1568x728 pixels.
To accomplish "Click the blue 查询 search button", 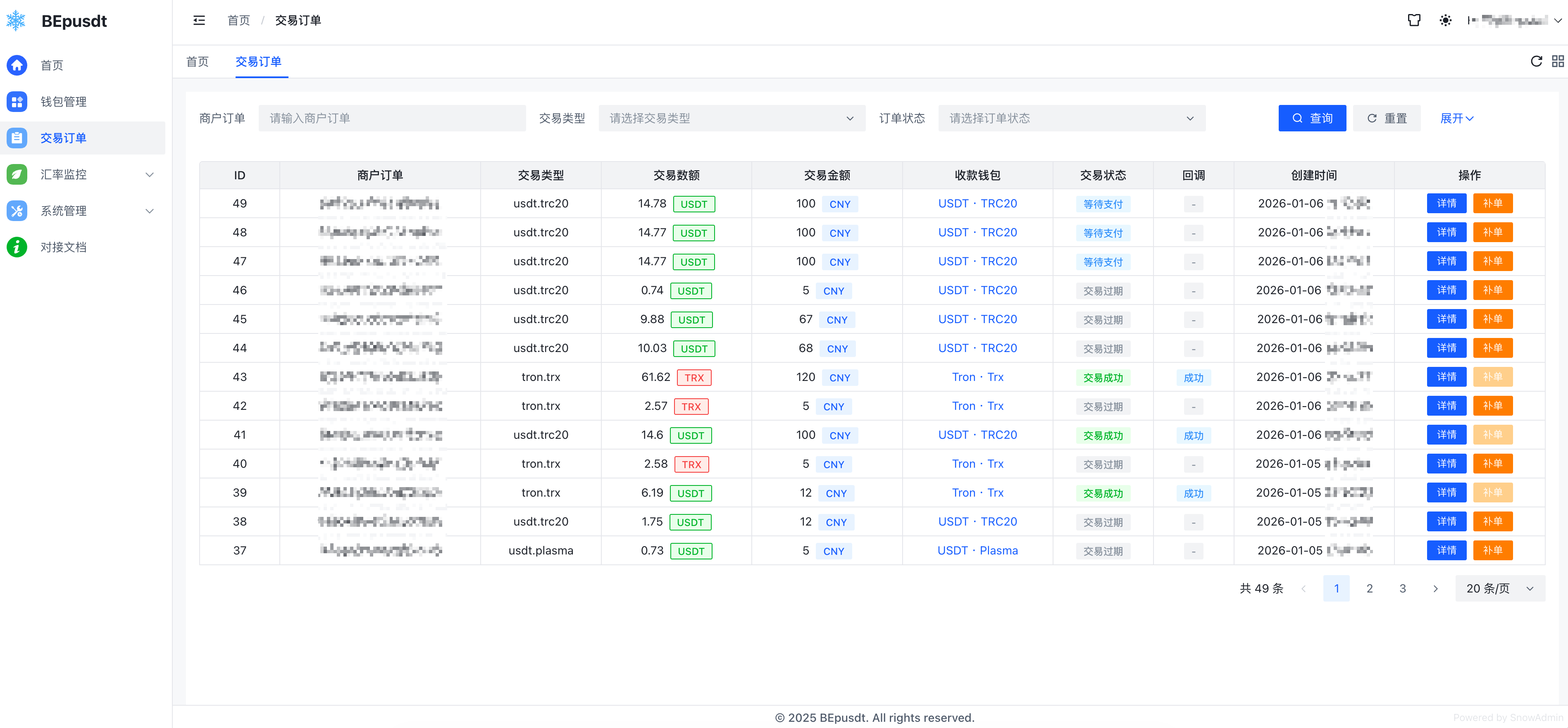I will click(1312, 118).
